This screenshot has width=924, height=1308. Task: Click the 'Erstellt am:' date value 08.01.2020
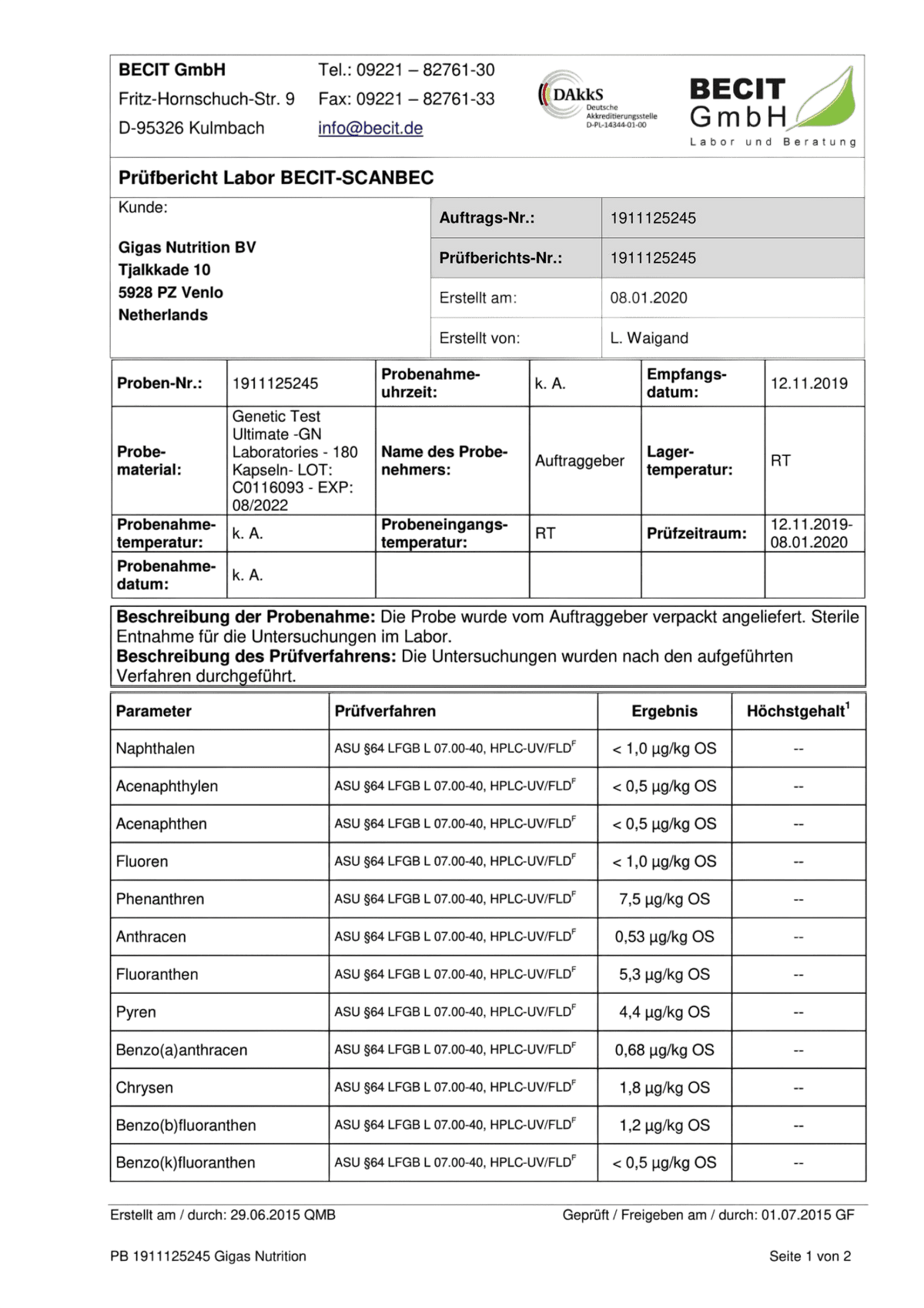pyautogui.click(x=648, y=298)
